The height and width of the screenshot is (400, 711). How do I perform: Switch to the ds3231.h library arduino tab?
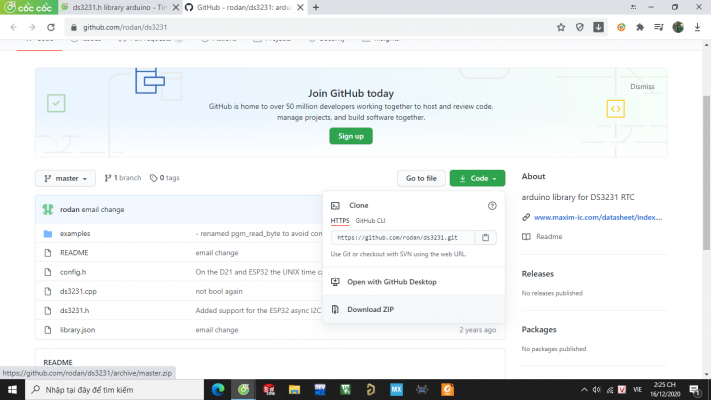tap(120, 7)
